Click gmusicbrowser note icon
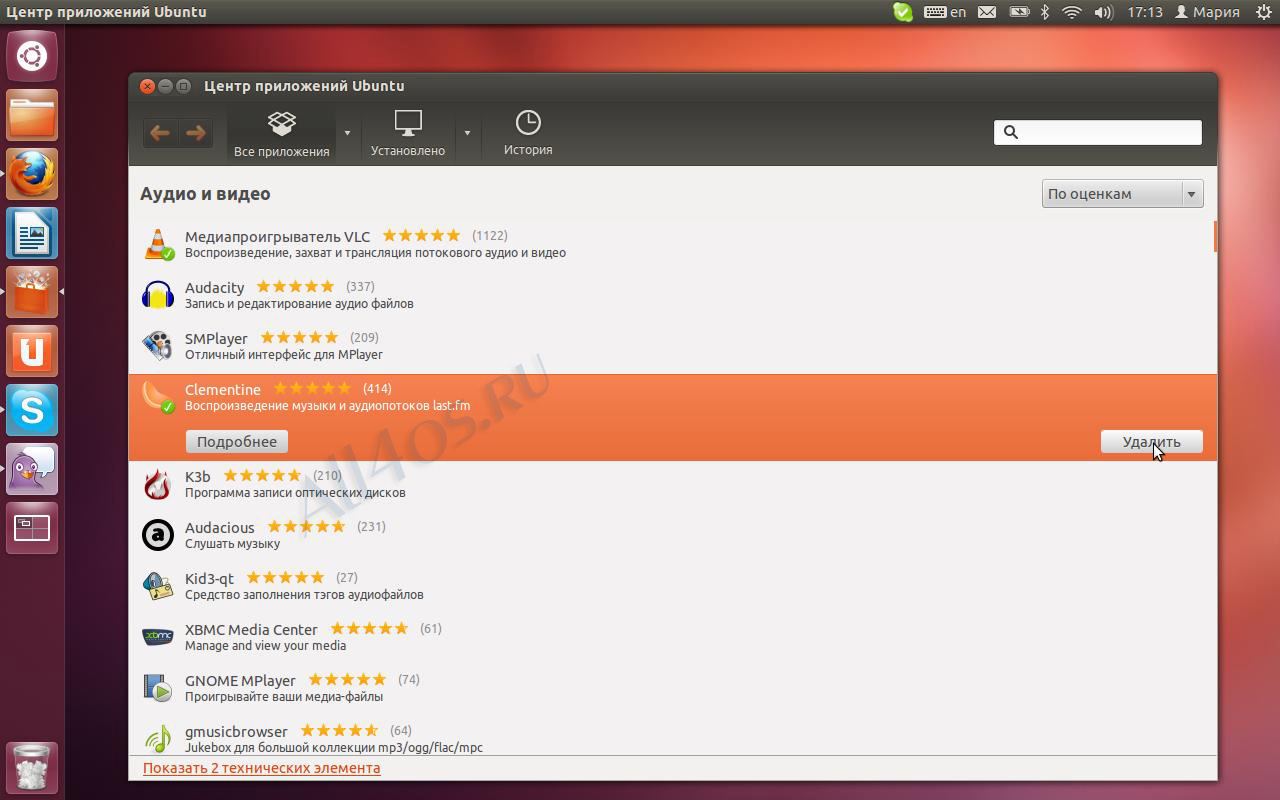Image resolution: width=1280 pixels, height=800 pixels. [x=158, y=739]
